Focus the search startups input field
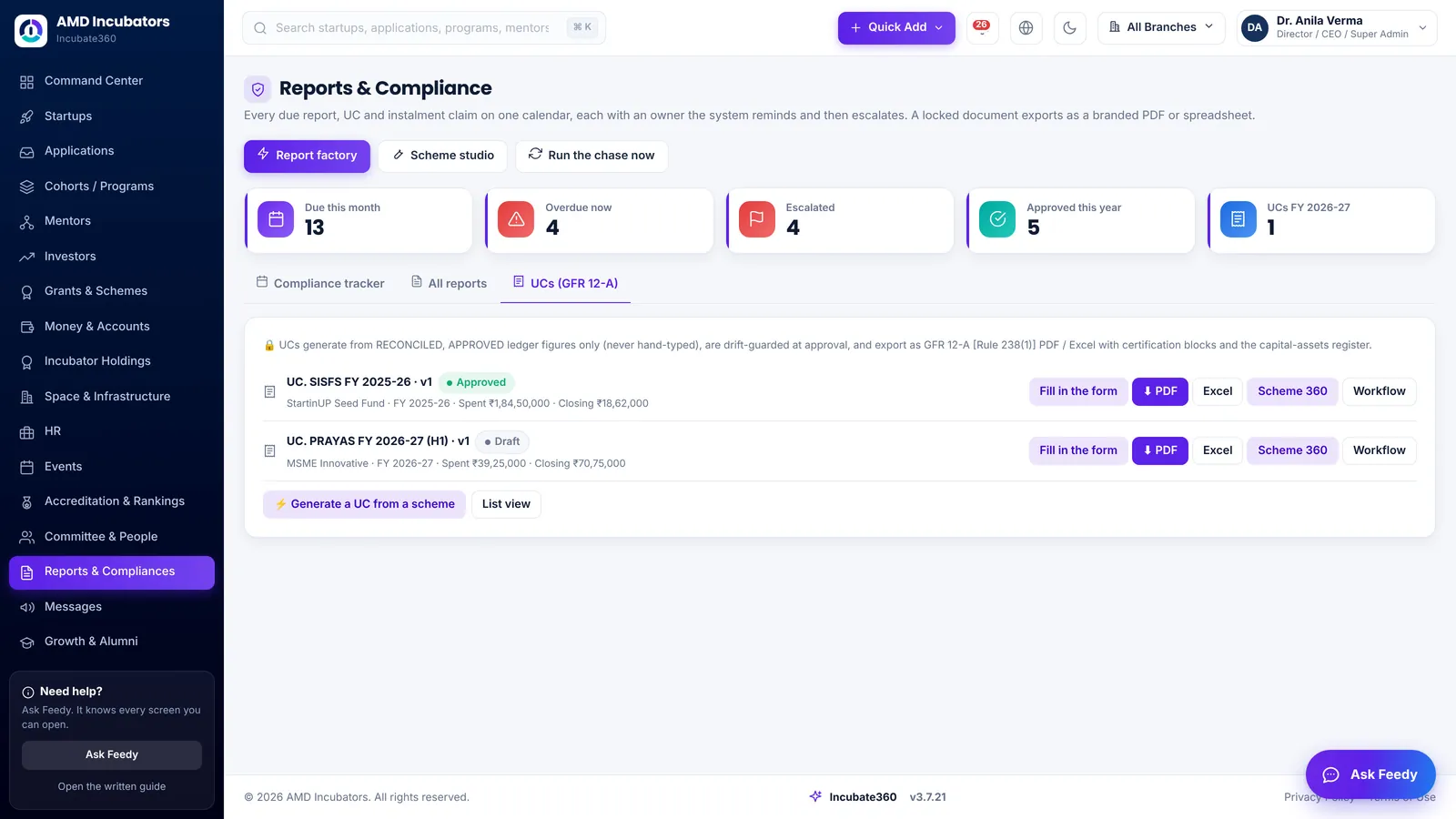1456x819 pixels. click(x=423, y=27)
